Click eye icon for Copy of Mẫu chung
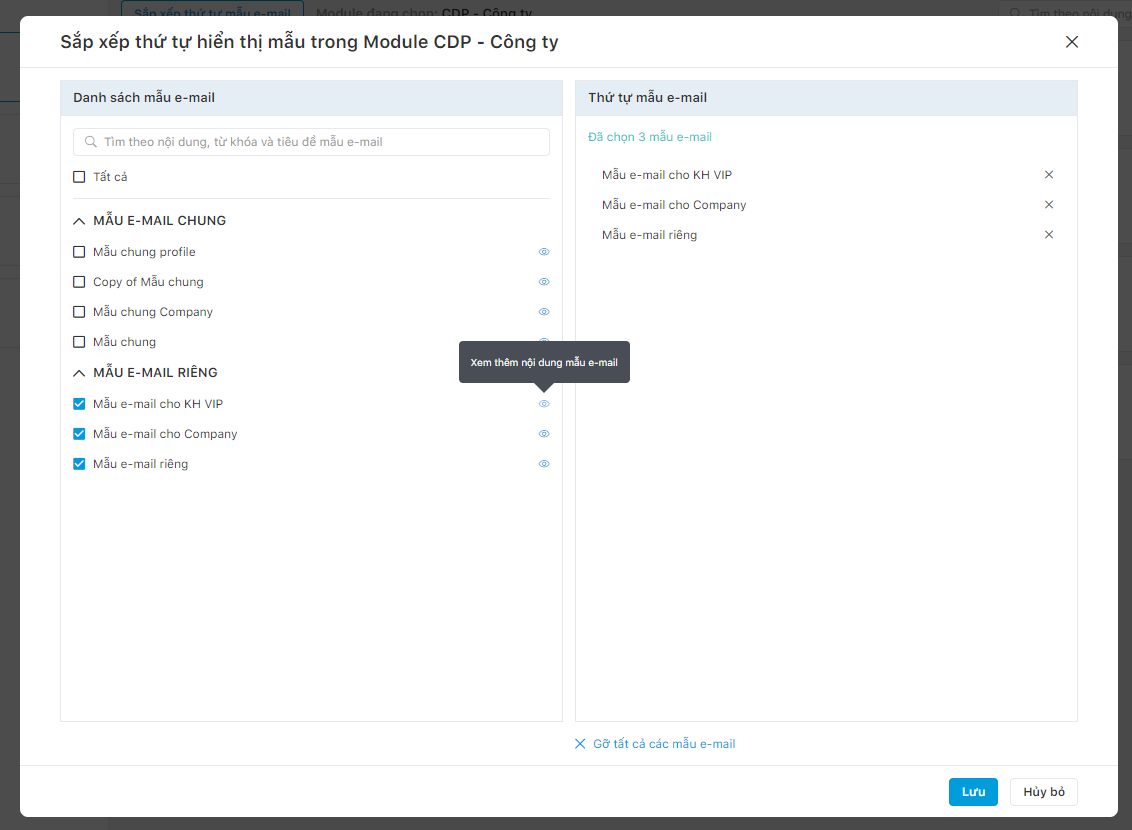1132x830 pixels. [x=544, y=282]
